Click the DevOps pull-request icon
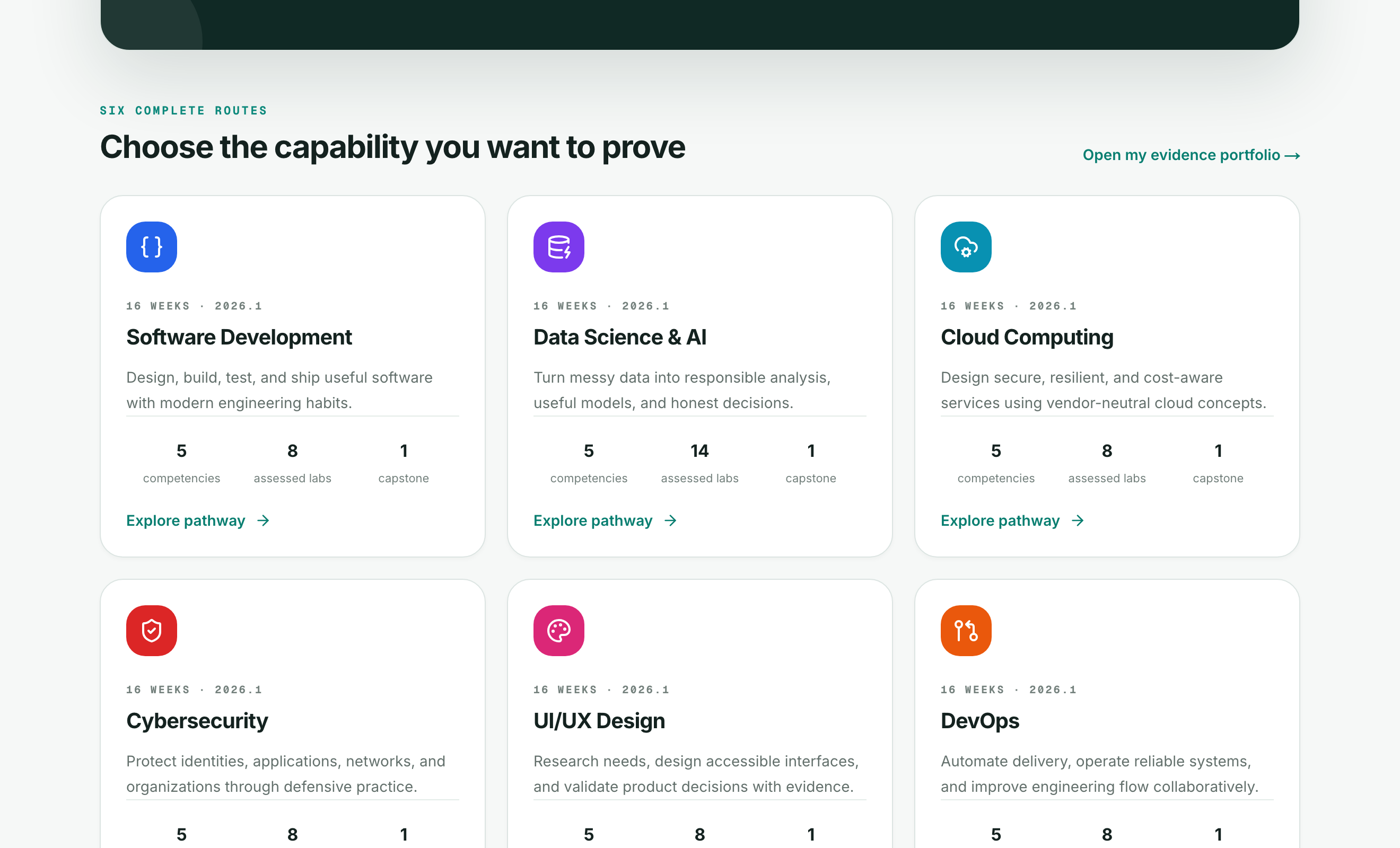The image size is (1400, 848). [x=966, y=631]
